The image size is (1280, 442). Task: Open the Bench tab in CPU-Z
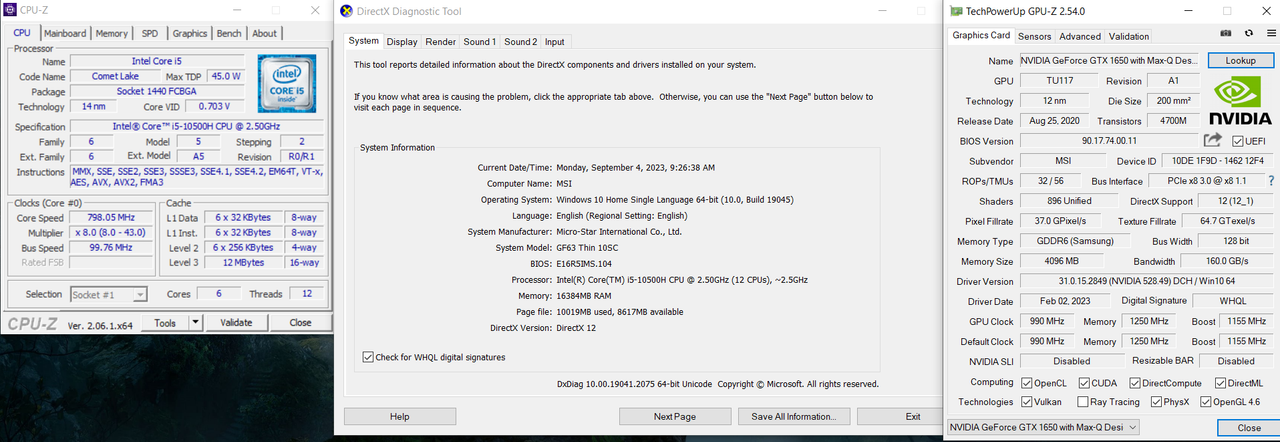pyautogui.click(x=229, y=33)
